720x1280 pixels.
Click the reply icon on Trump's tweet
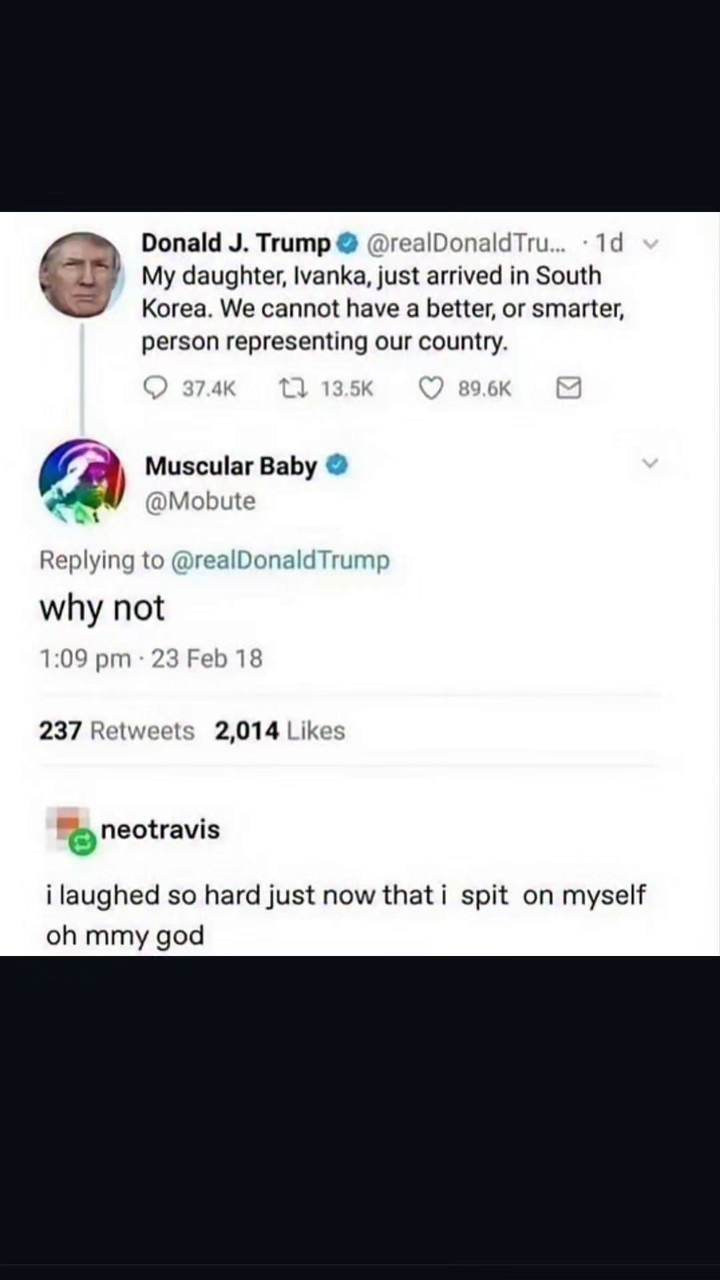coord(155,388)
